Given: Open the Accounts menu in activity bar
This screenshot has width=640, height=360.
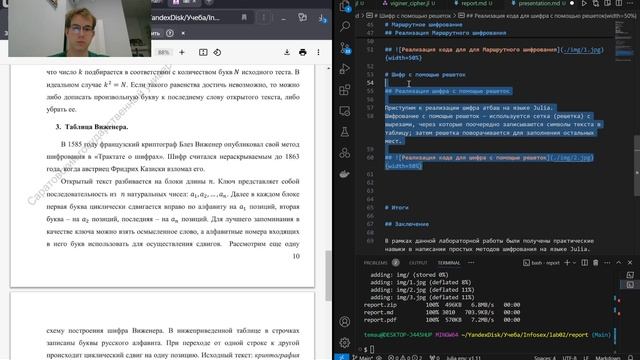Looking at the screenshot, I should (345, 322).
